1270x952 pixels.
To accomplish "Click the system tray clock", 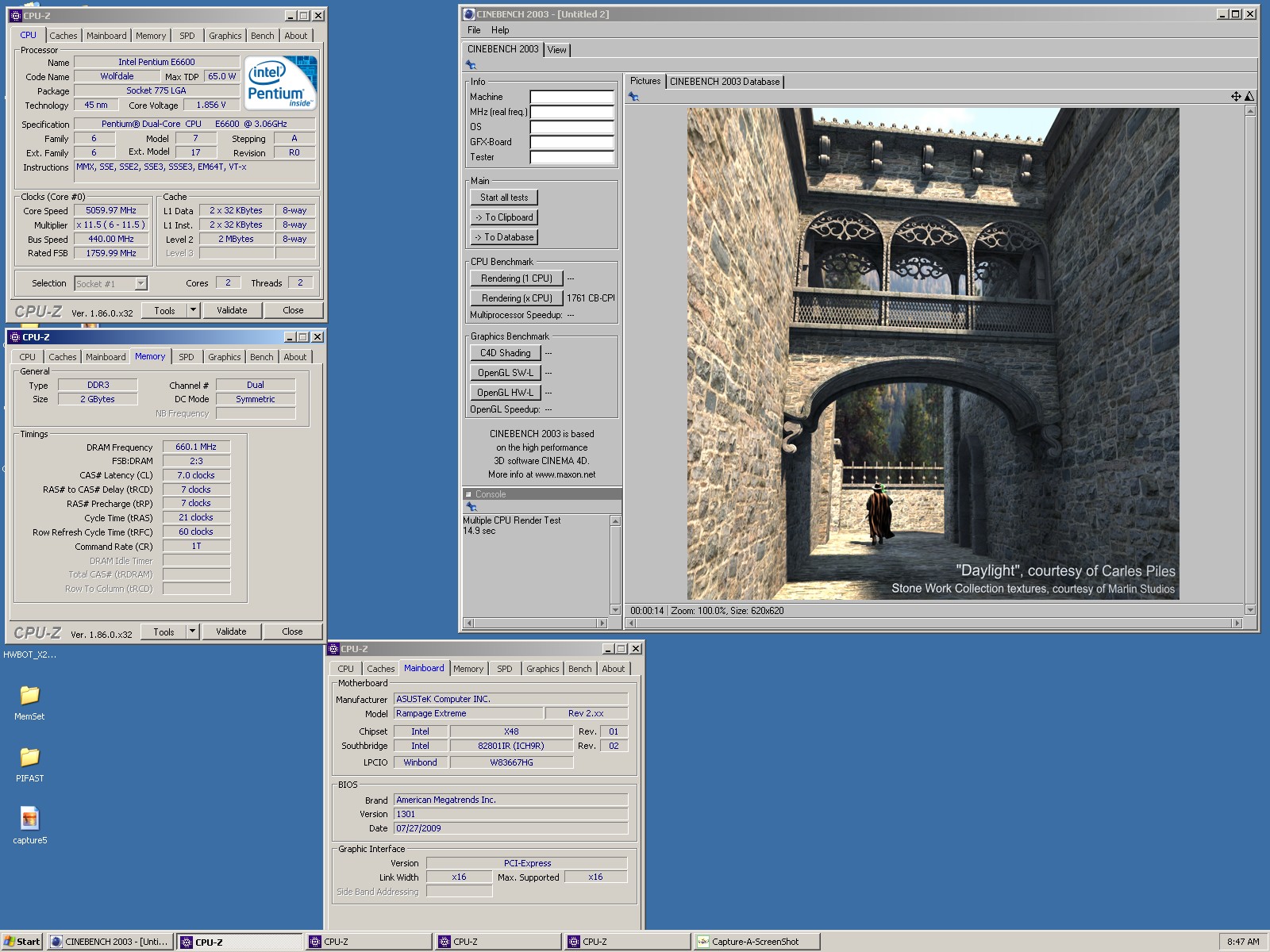I will (1243, 942).
